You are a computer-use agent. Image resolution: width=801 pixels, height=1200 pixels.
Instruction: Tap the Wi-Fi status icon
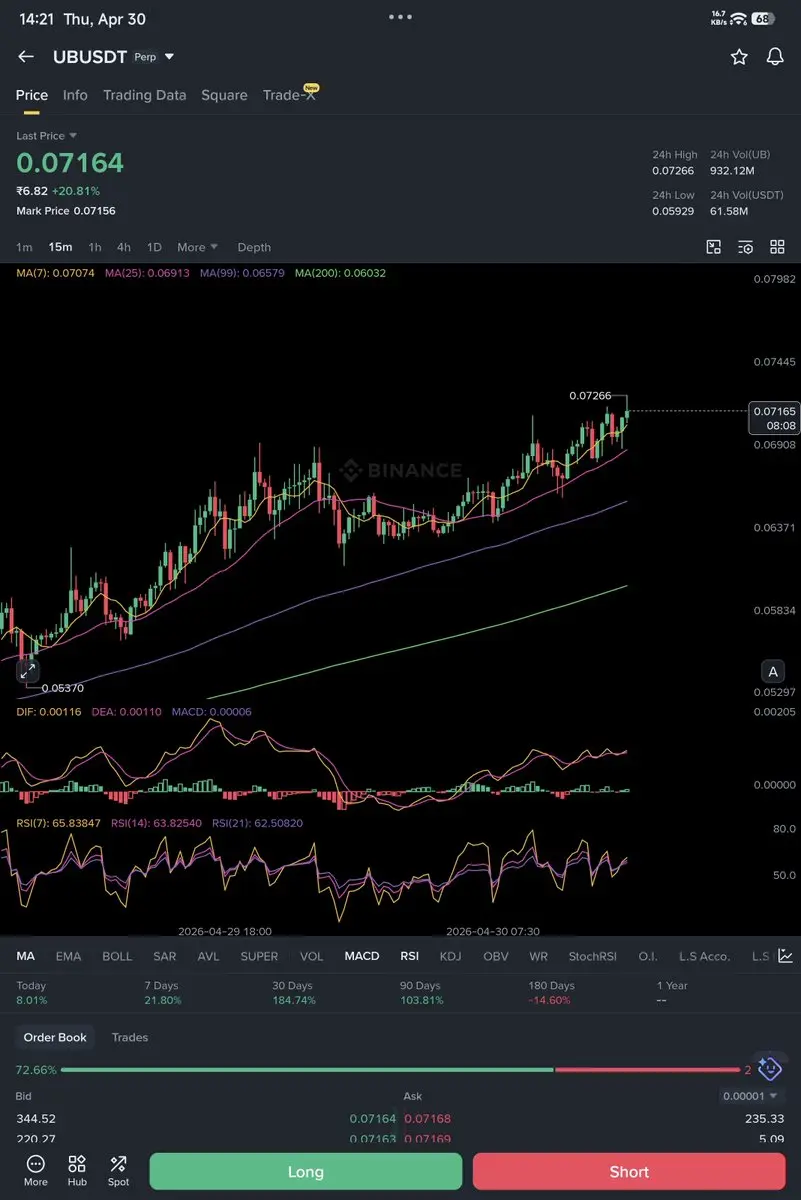coord(739,18)
